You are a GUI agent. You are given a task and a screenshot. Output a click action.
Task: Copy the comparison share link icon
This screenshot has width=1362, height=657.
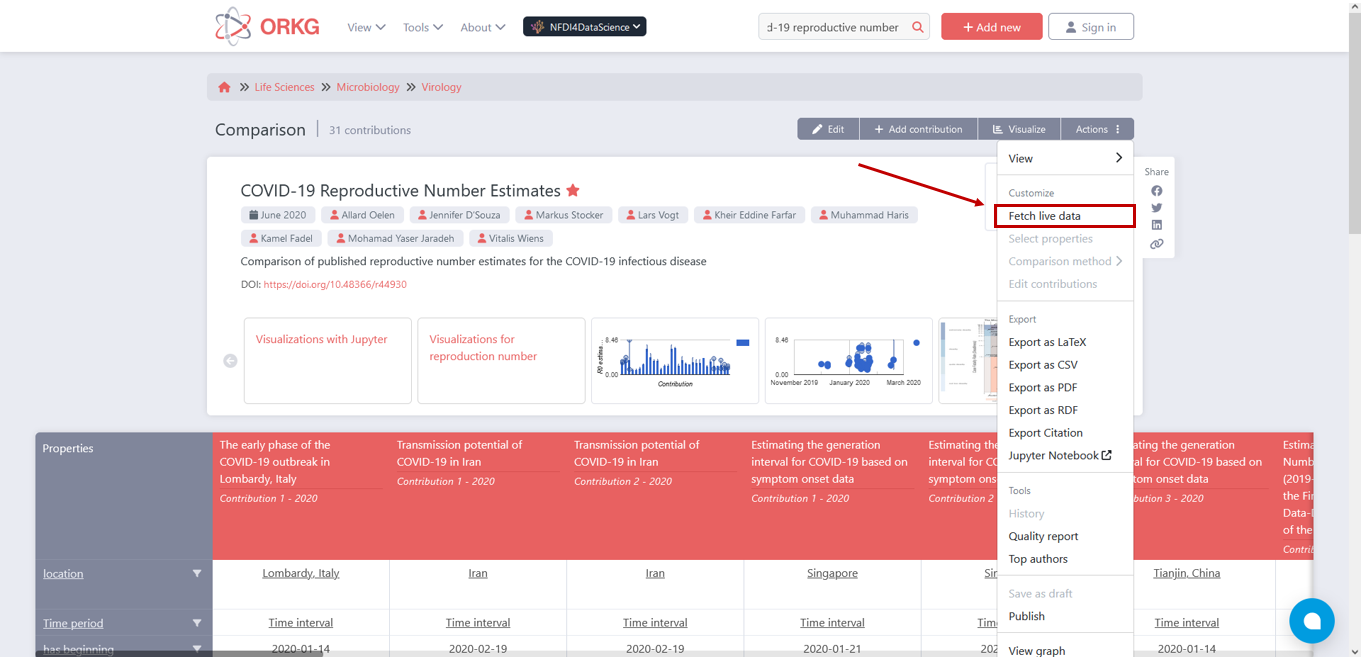(x=1156, y=243)
